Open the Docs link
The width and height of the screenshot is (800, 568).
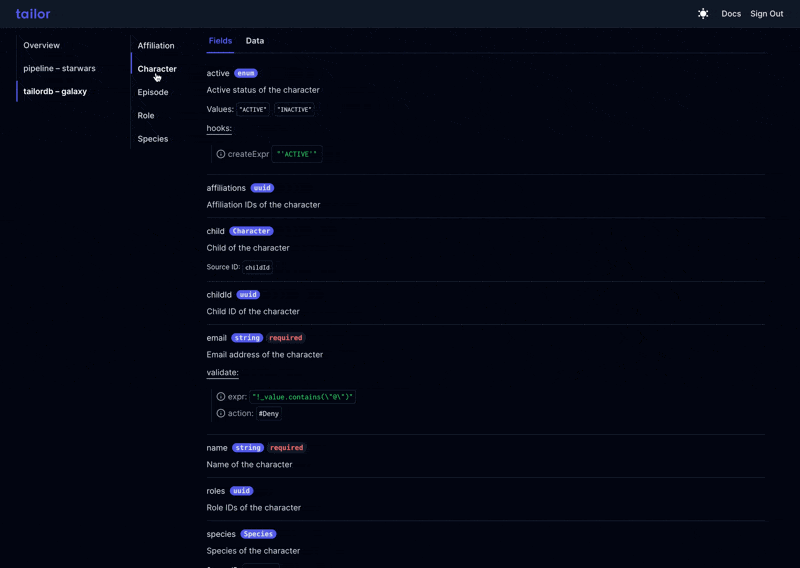[731, 14]
